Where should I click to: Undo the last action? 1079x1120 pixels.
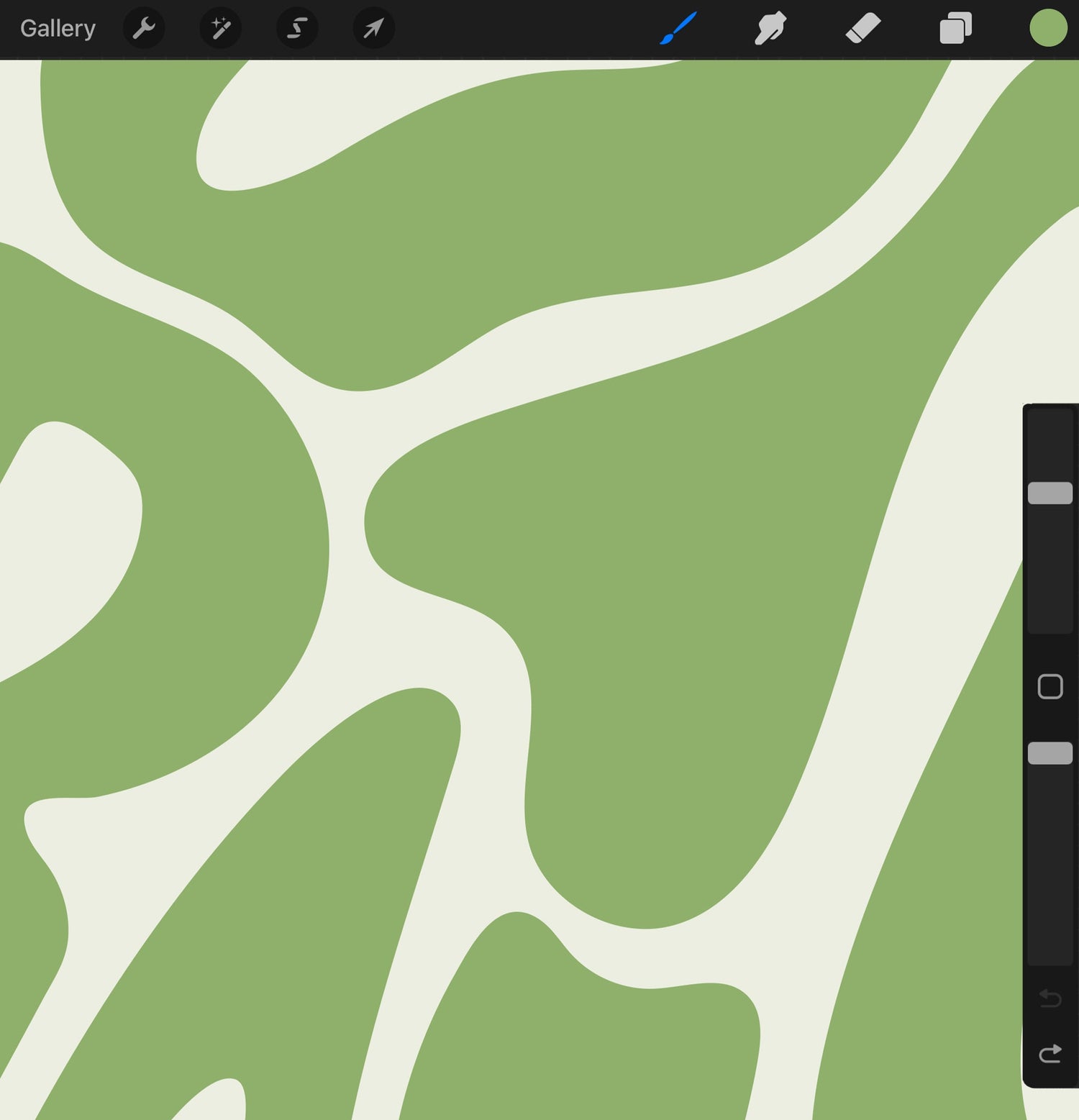pyautogui.click(x=1050, y=998)
